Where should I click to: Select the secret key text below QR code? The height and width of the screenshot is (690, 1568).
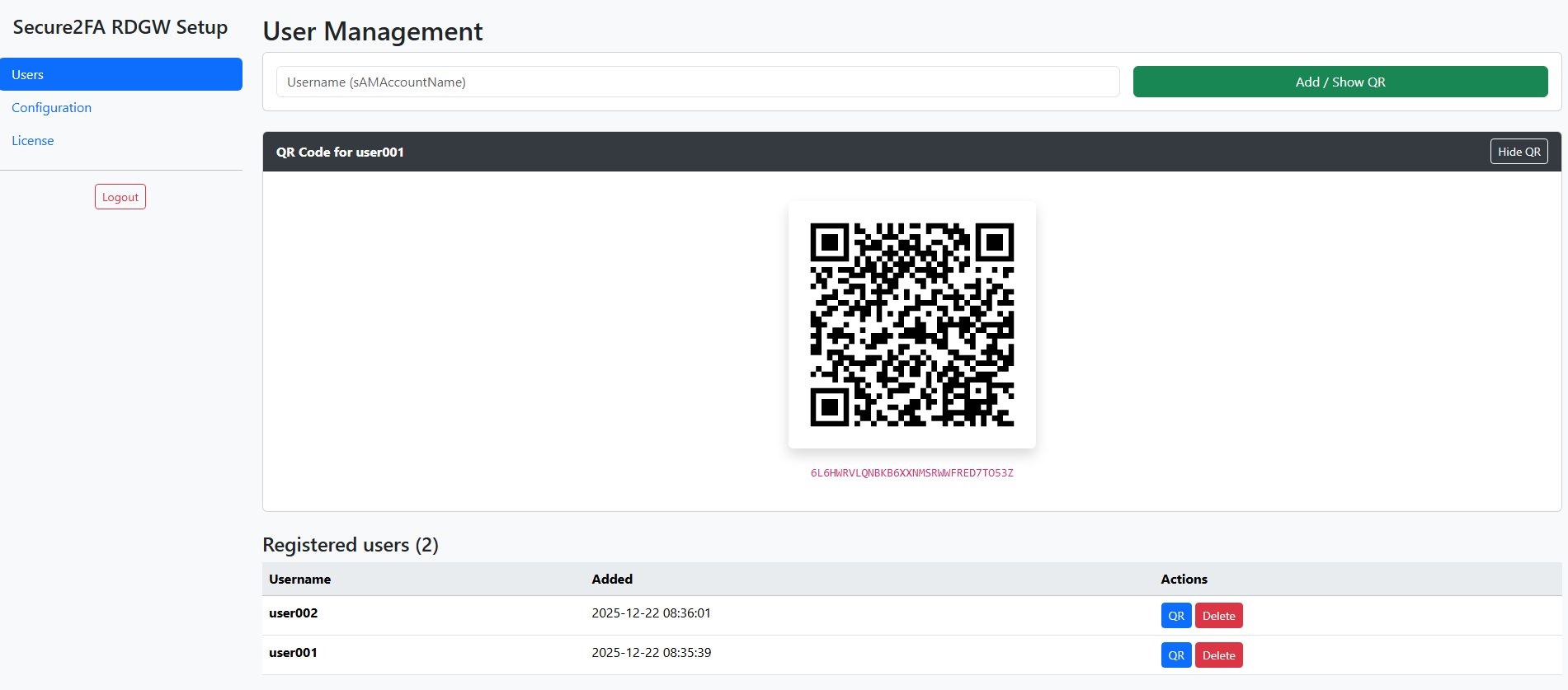click(911, 473)
